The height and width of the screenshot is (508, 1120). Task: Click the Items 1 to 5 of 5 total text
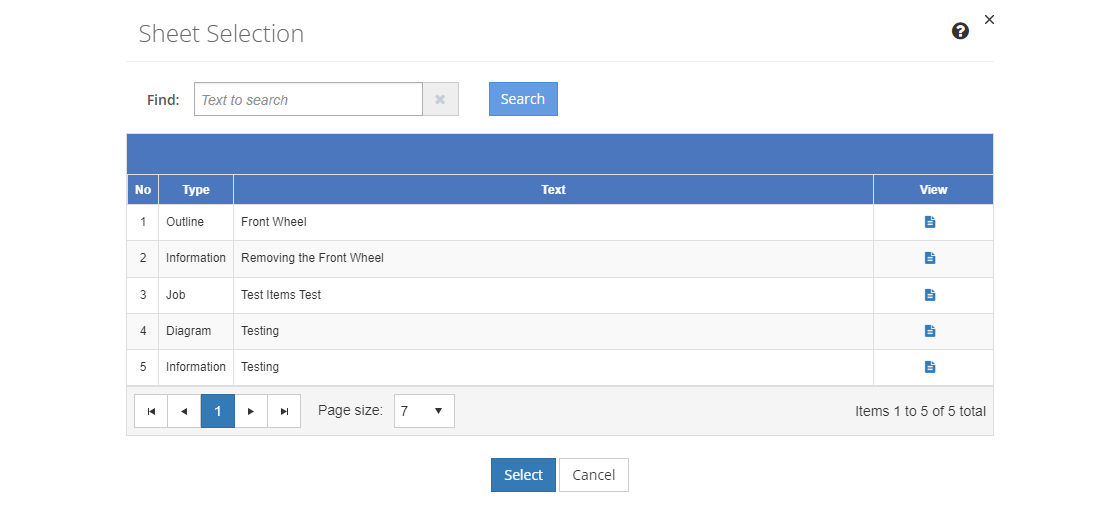pos(920,412)
